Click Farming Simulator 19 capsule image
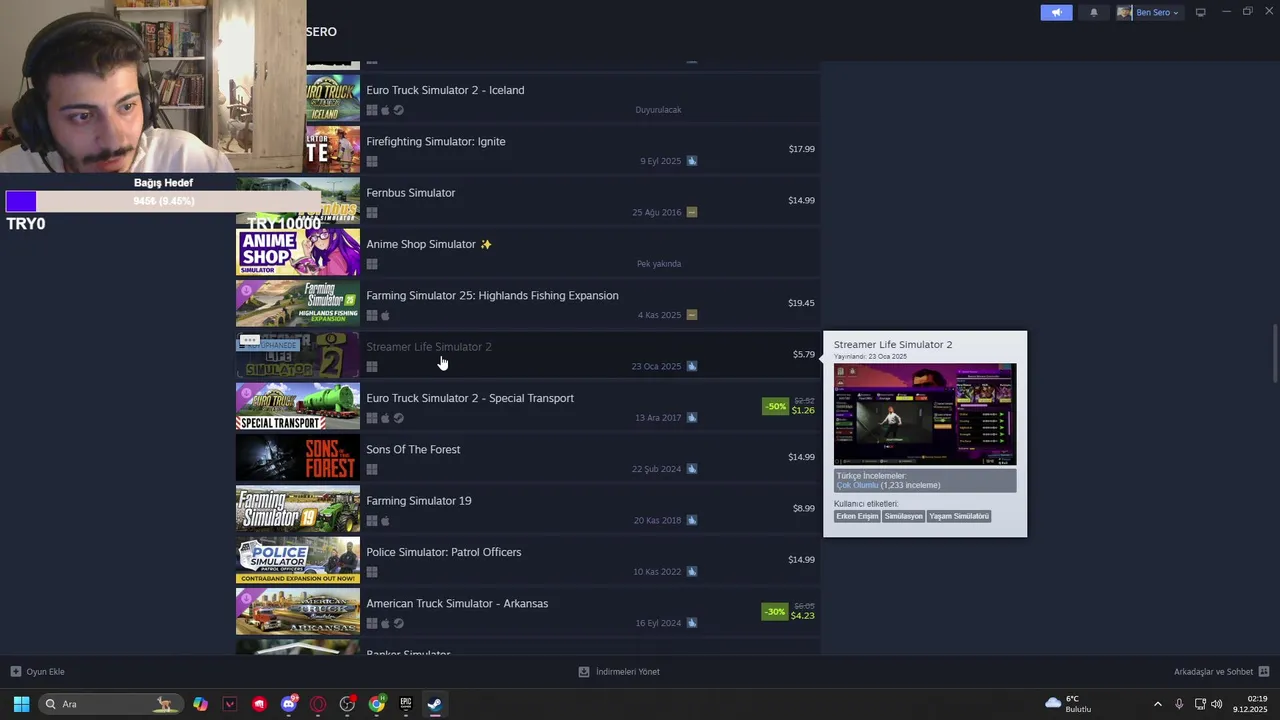This screenshot has width=1280, height=720. click(x=298, y=508)
